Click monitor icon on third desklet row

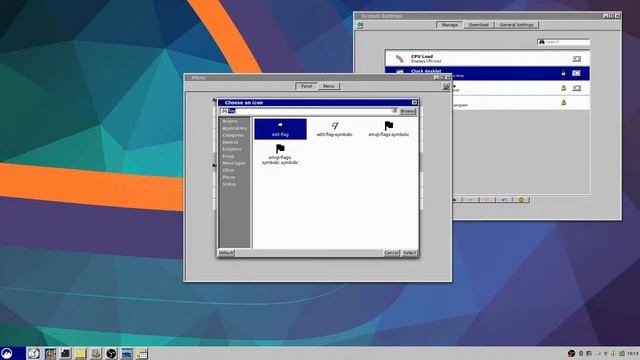tap(576, 88)
